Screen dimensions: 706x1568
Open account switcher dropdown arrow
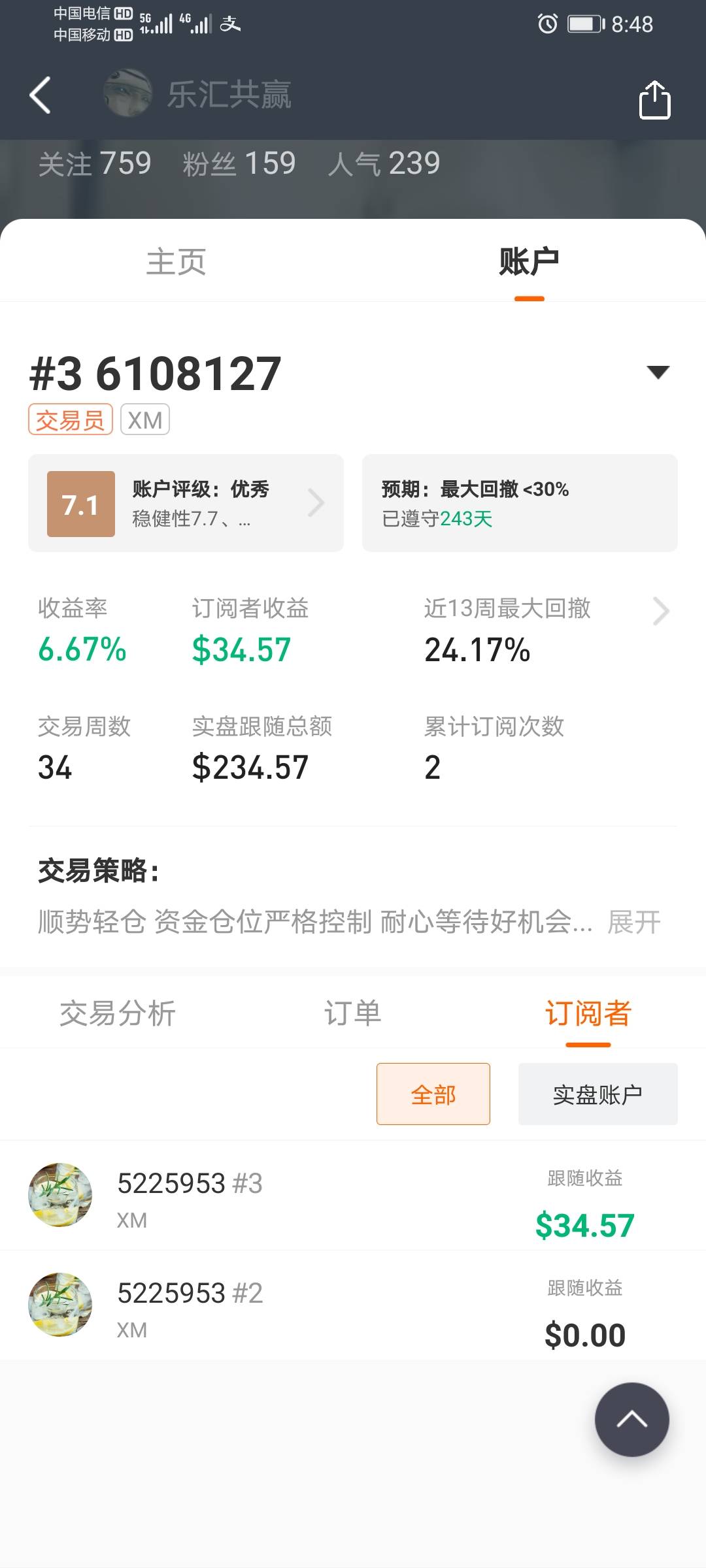pos(658,372)
